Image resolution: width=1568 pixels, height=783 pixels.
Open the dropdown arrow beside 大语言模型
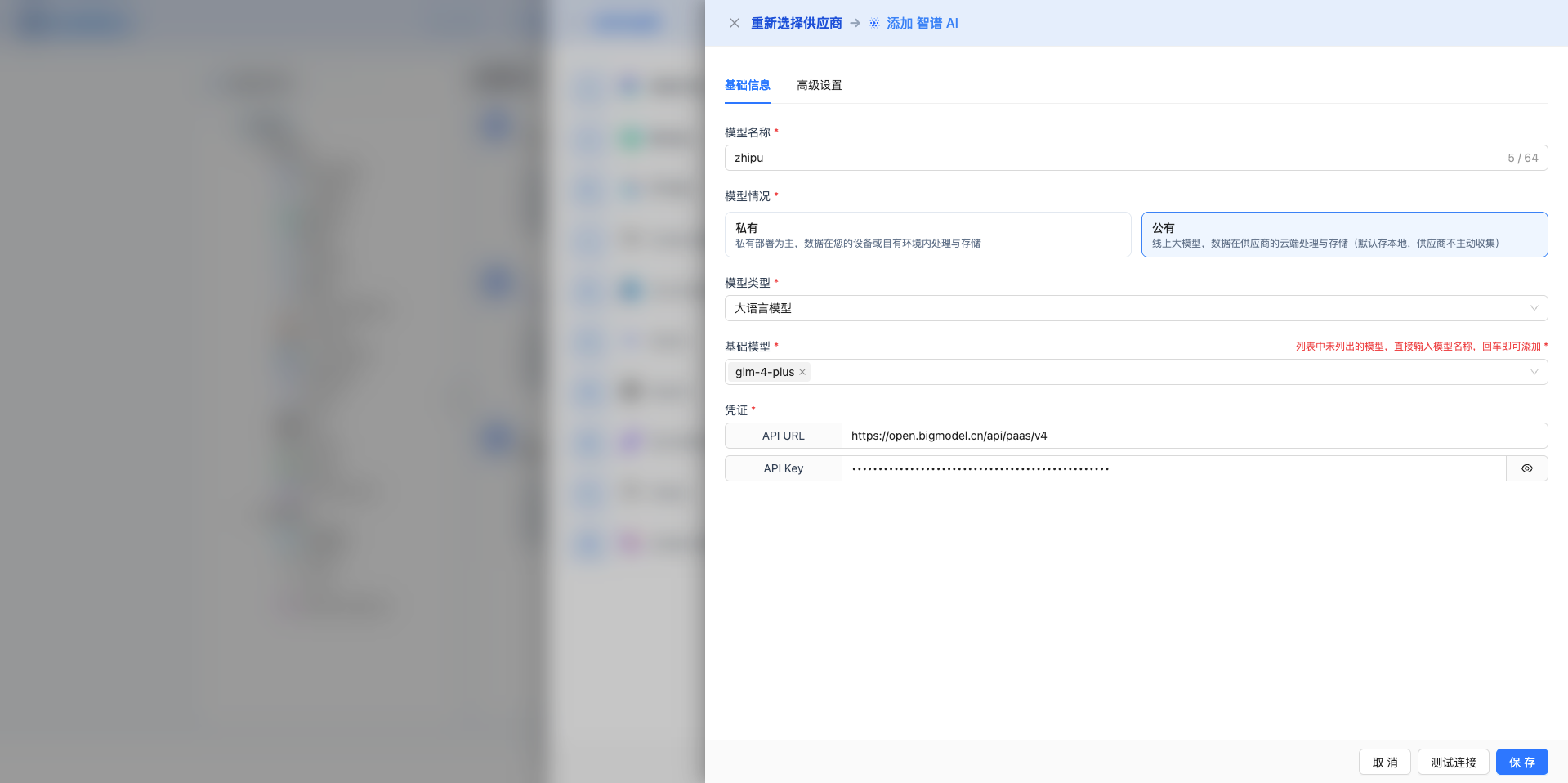point(1534,308)
